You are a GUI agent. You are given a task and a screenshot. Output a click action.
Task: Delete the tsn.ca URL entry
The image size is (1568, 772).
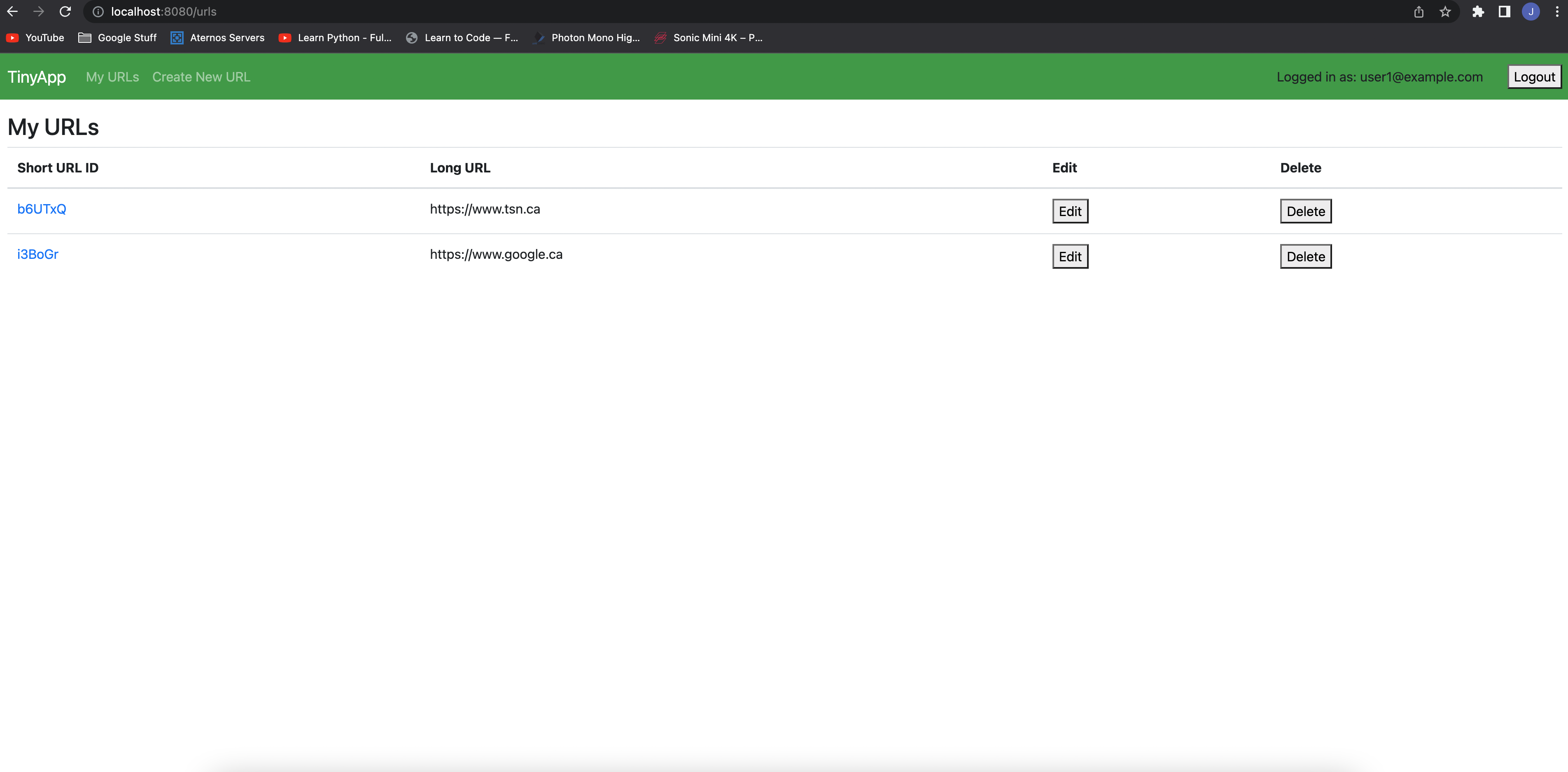(x=1305, y=212)
